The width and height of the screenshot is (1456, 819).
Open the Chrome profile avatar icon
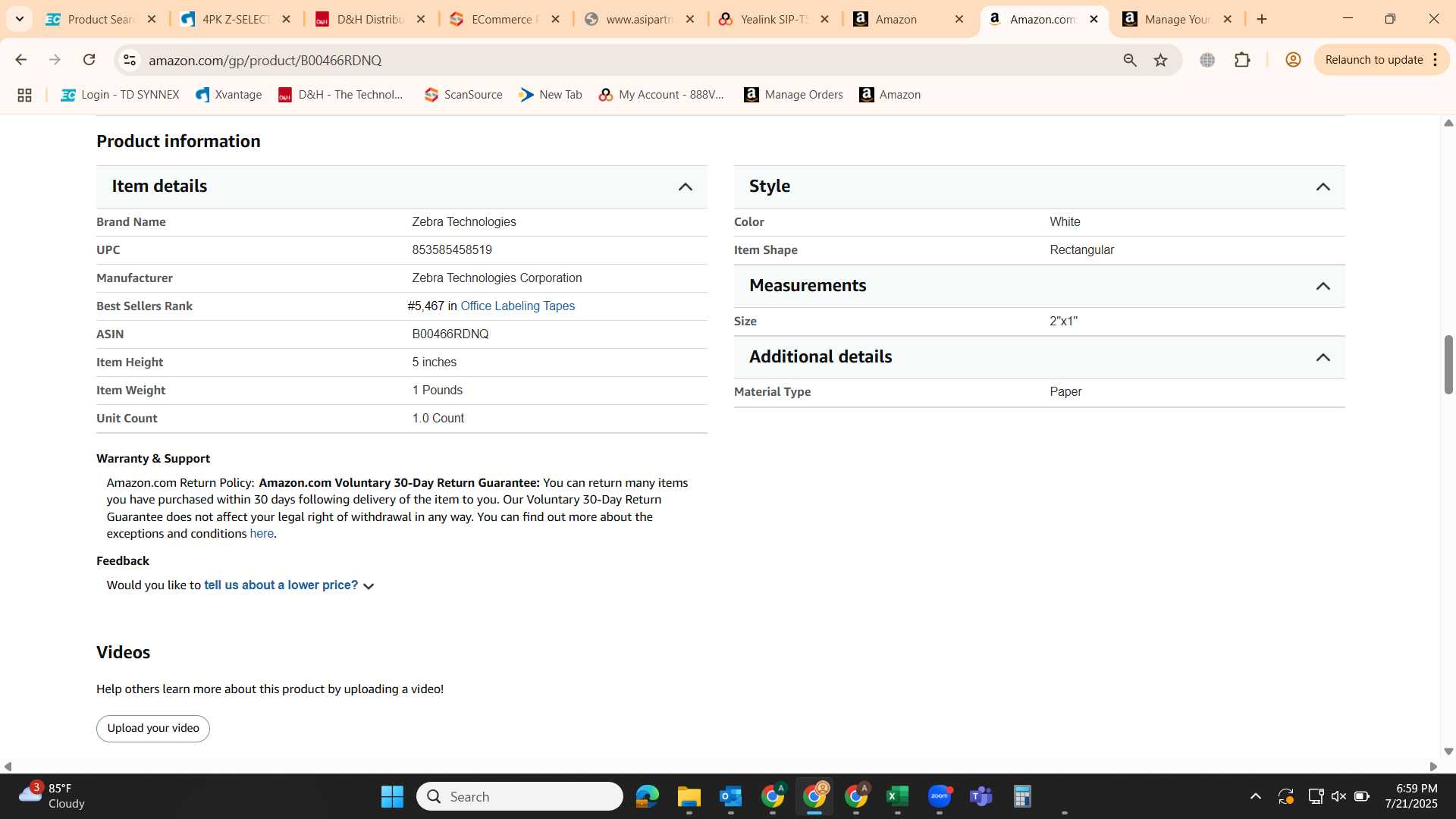click(1293, 60)
